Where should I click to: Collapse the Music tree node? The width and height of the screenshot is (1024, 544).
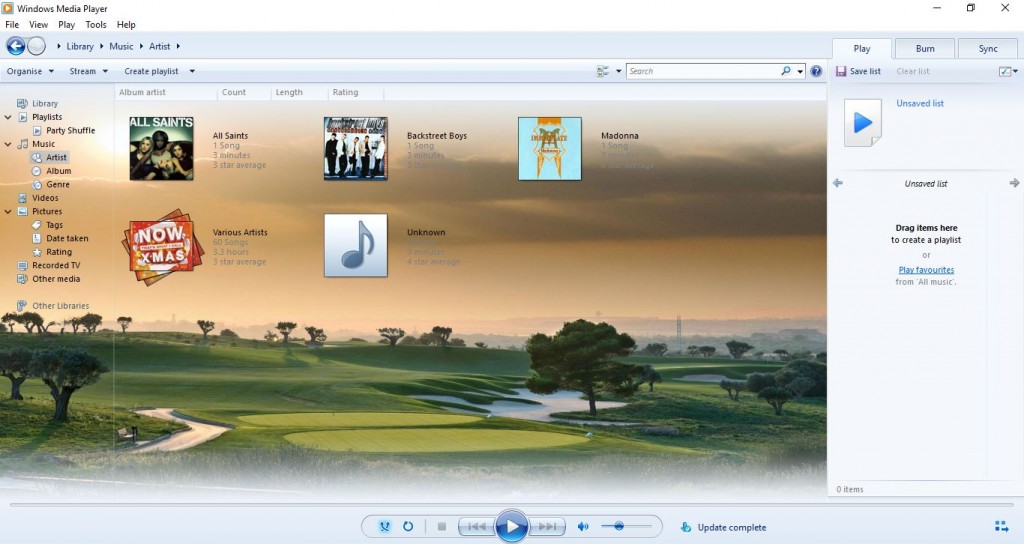click(8, 144)
